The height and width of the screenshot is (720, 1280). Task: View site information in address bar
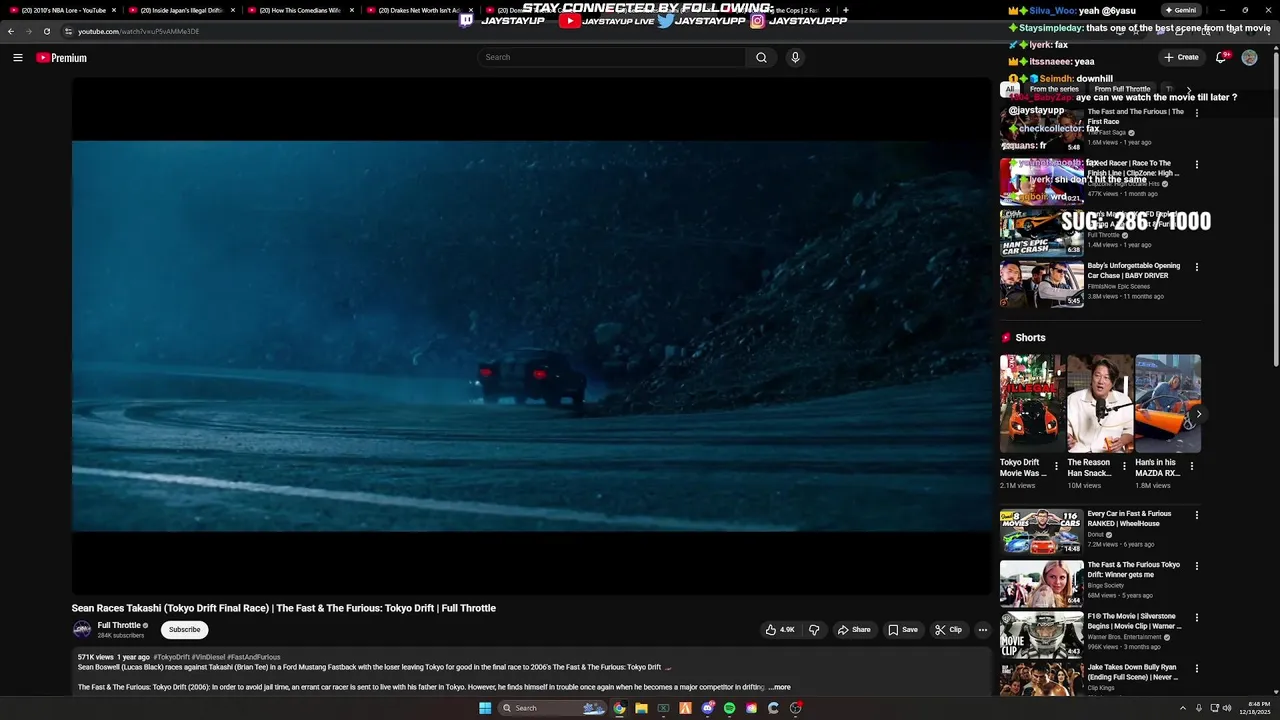tap(68, 31)
